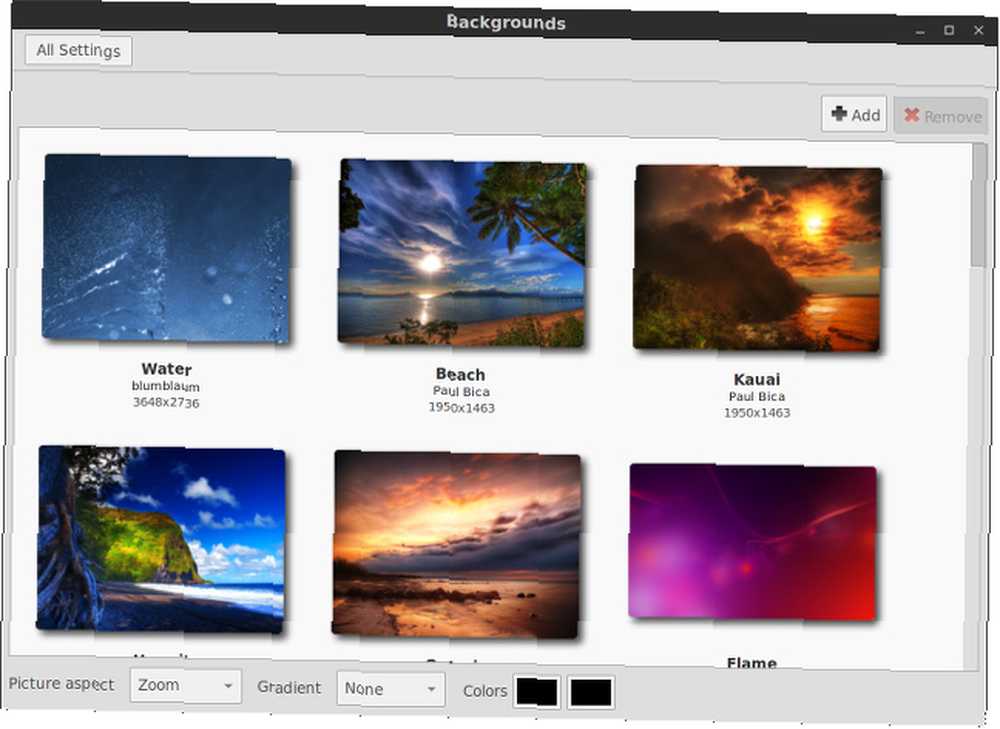The image size is (1000, 729).
Task: Click the Remove background button
Action: [941, 116]
